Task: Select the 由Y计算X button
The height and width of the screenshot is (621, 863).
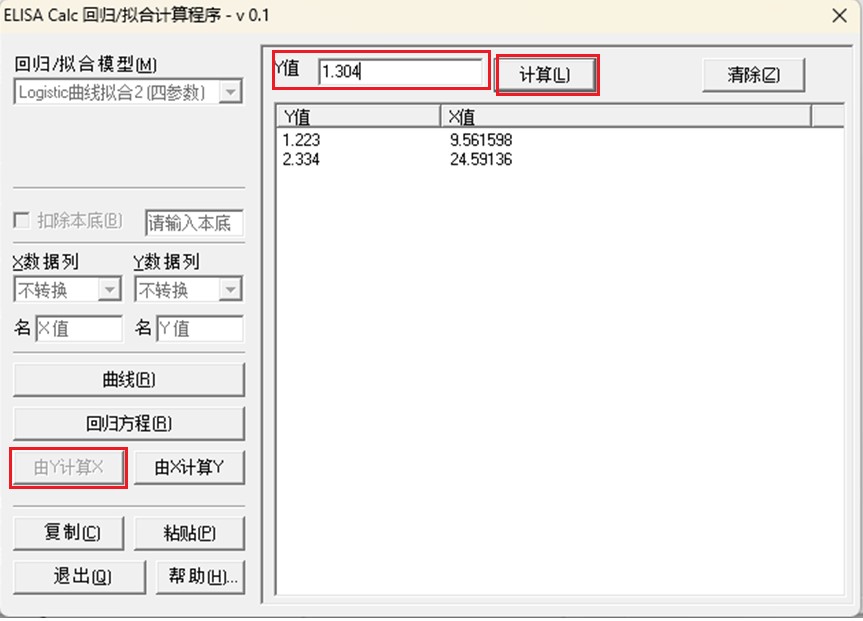Action: 68,467
